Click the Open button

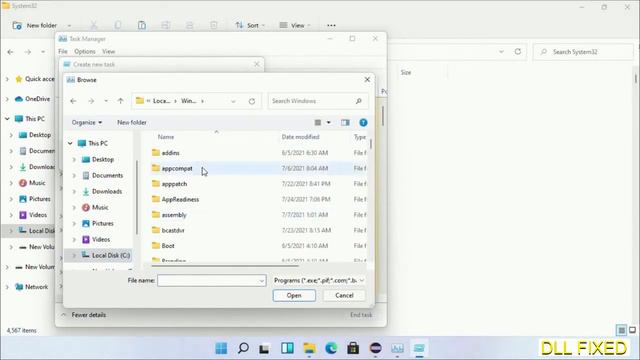click(x=294, y=296)
